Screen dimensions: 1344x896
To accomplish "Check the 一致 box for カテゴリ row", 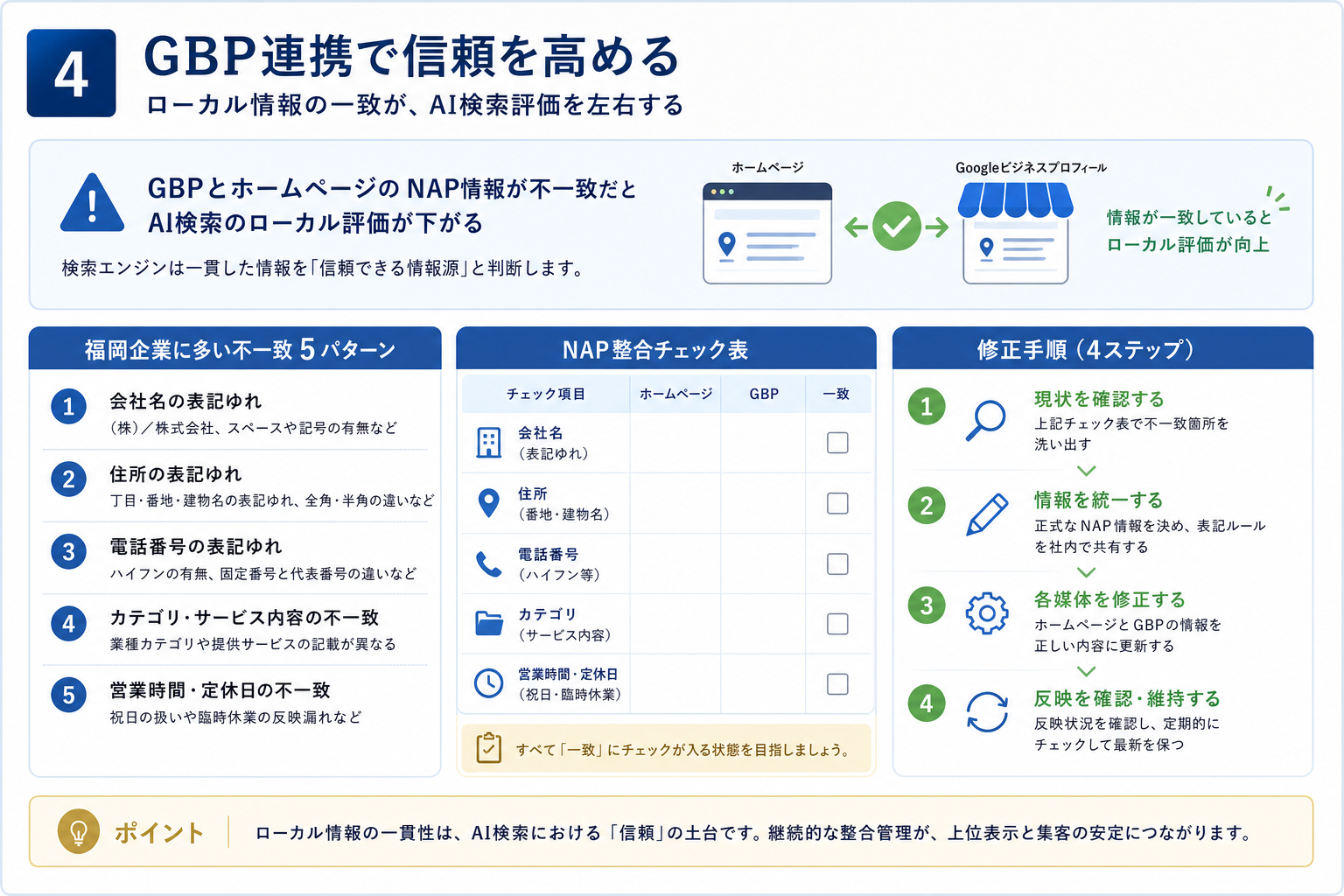I will click(837, 624).
